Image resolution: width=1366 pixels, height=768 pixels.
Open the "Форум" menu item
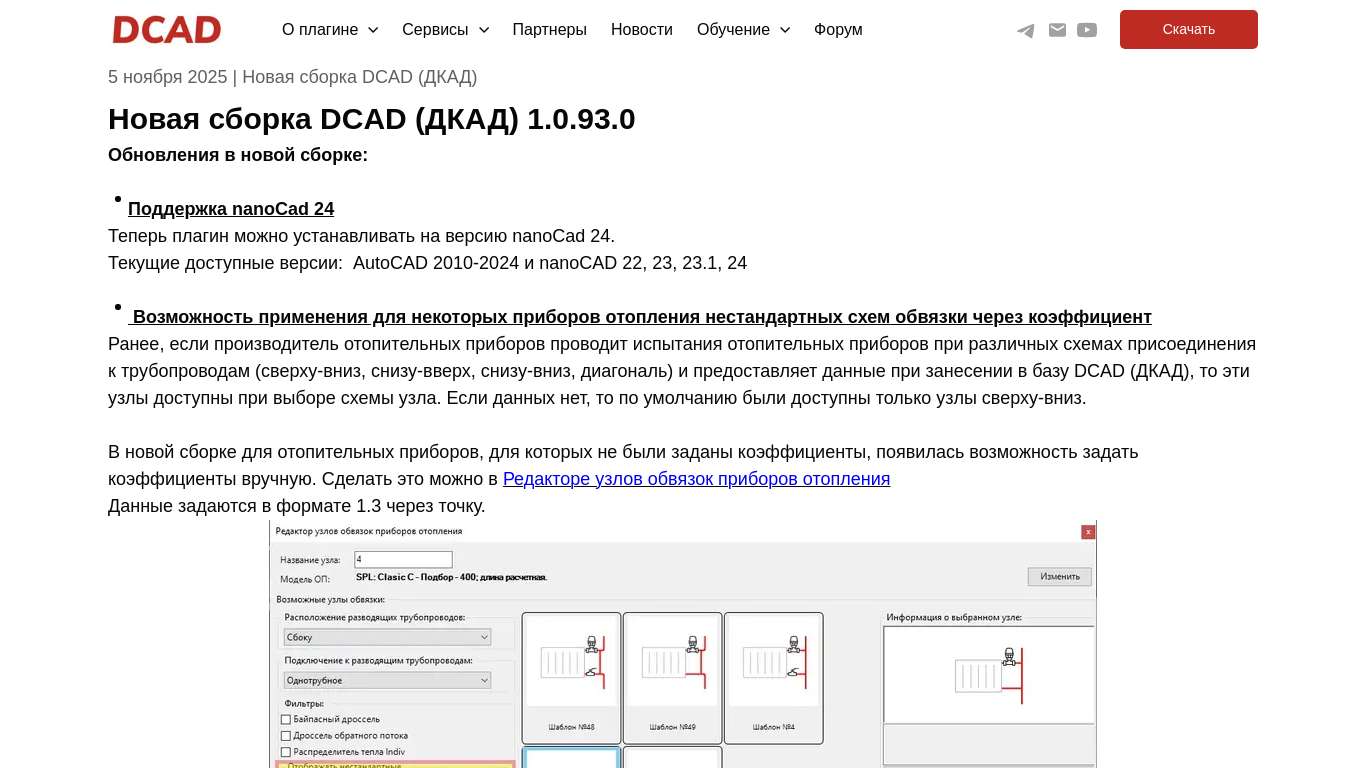tap(838, 30)
